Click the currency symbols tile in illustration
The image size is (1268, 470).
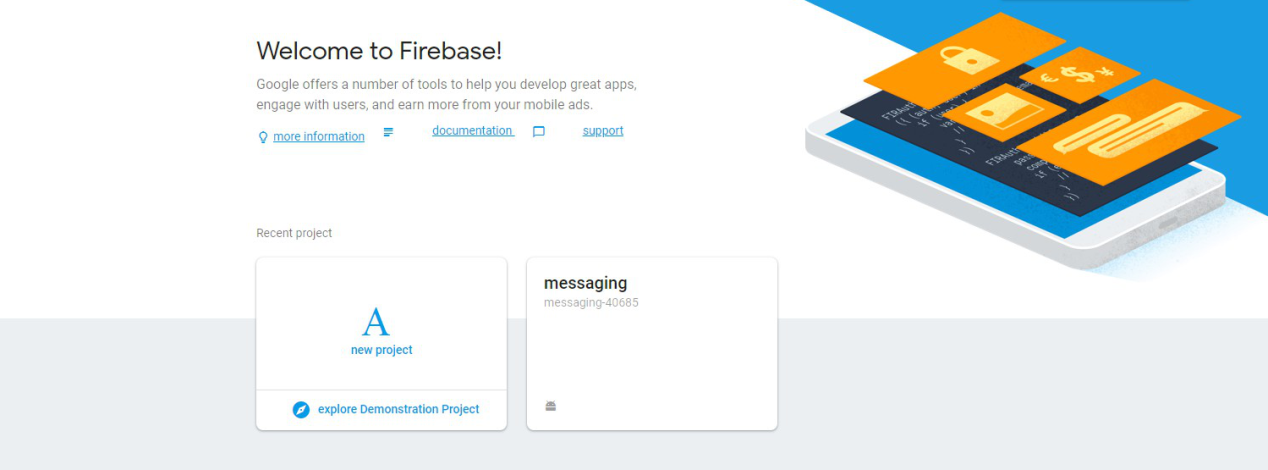pos(1078,73)
